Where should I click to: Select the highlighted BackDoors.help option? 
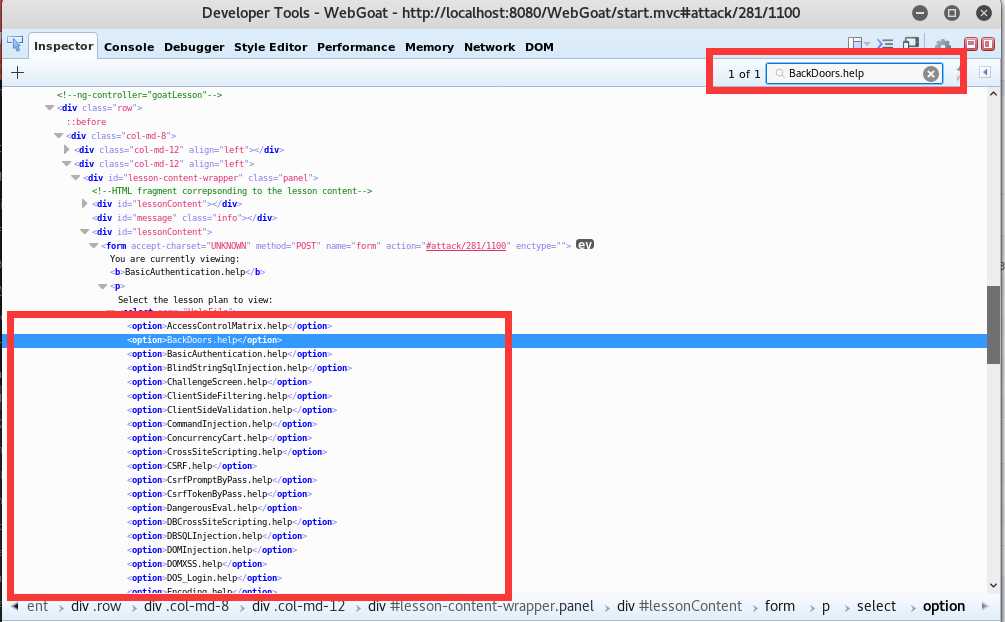205,340
